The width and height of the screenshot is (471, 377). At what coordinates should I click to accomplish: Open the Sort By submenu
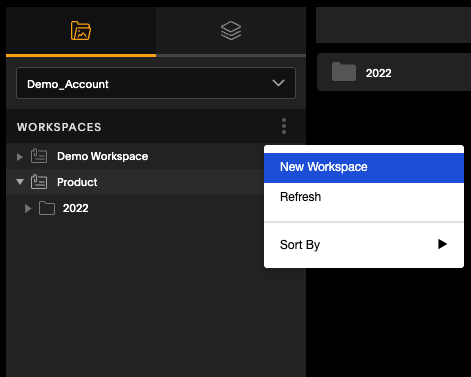[x=364, y=245]
